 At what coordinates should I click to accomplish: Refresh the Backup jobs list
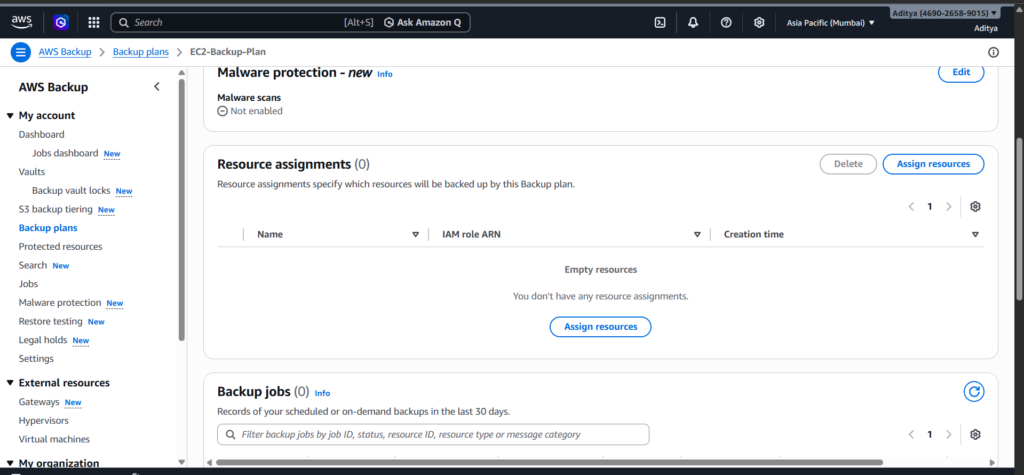tap(974, 392)
